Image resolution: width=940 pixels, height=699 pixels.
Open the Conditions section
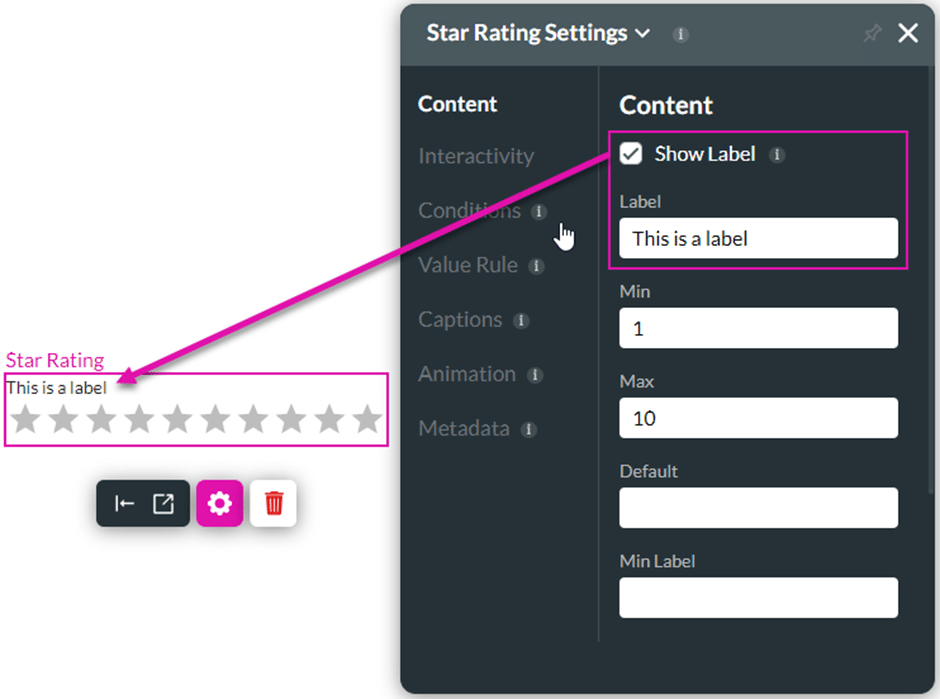pos(469,210)
